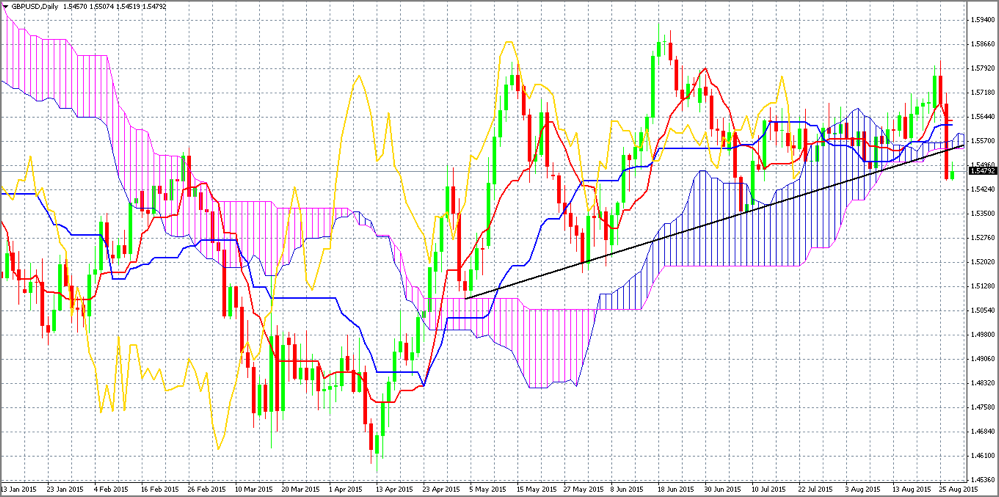Click the 1.50540 level on price scale
Image resolution: width=999 pixels, height=497 pixels.
coord(982,310)
